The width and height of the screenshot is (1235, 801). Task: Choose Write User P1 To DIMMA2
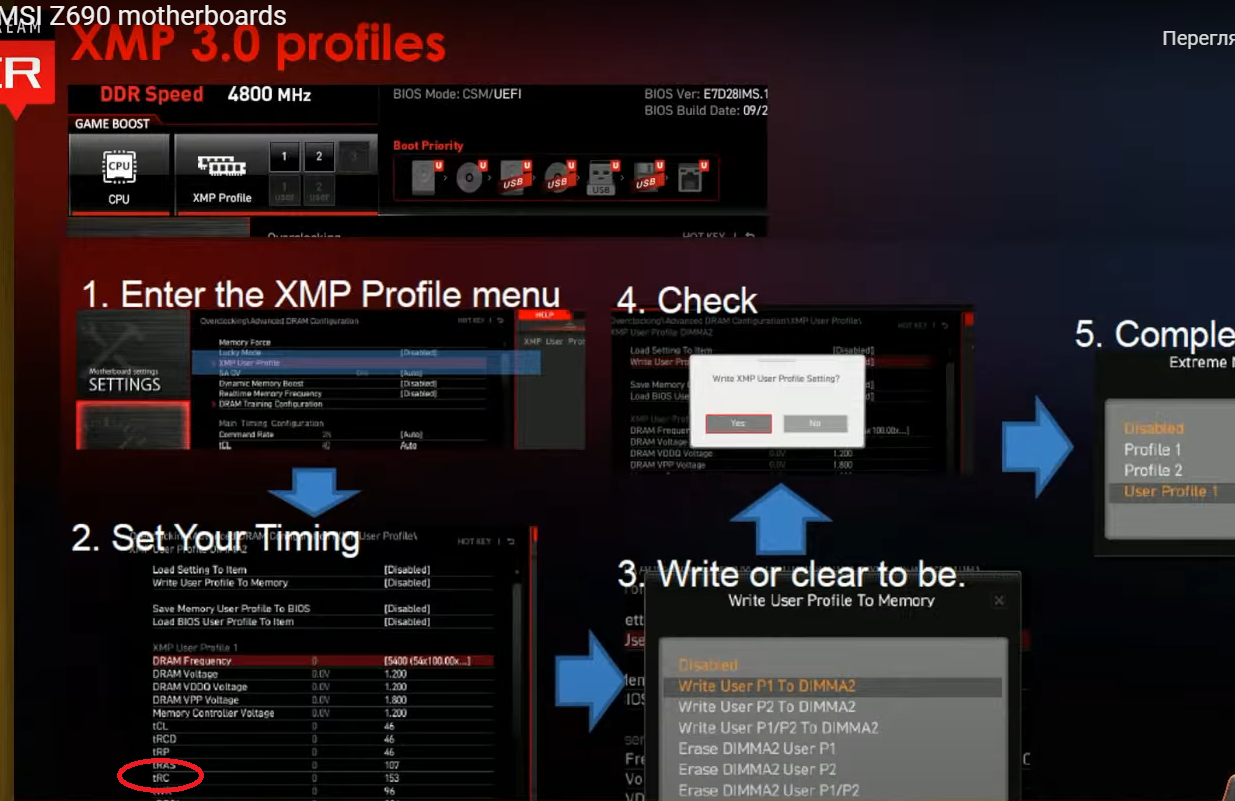click(832, 687)
